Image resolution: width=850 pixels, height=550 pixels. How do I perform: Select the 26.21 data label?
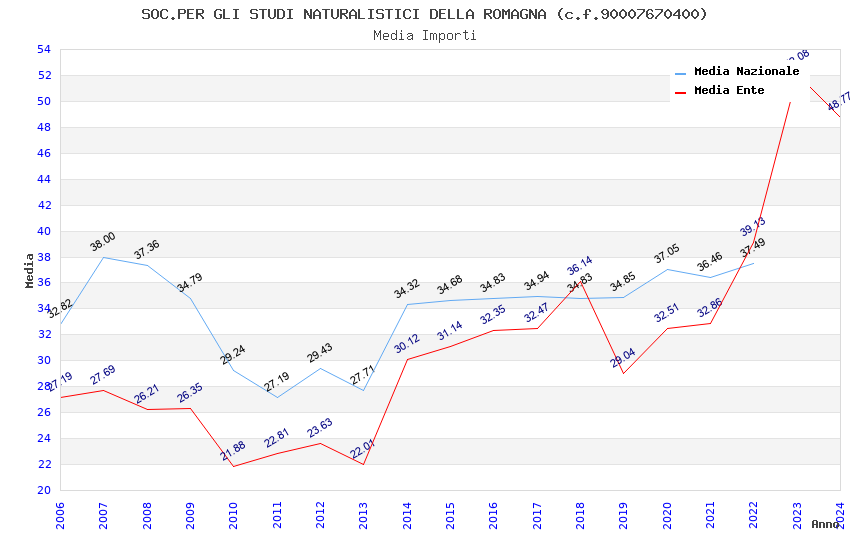pos(146,393)
